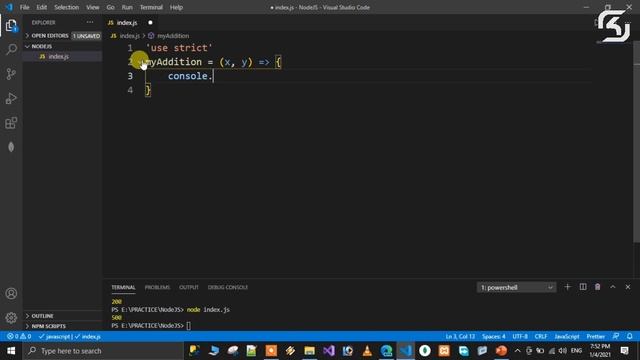Change file encoding UTF-8
Screen dimensions: 640x360
click(520, 336)
